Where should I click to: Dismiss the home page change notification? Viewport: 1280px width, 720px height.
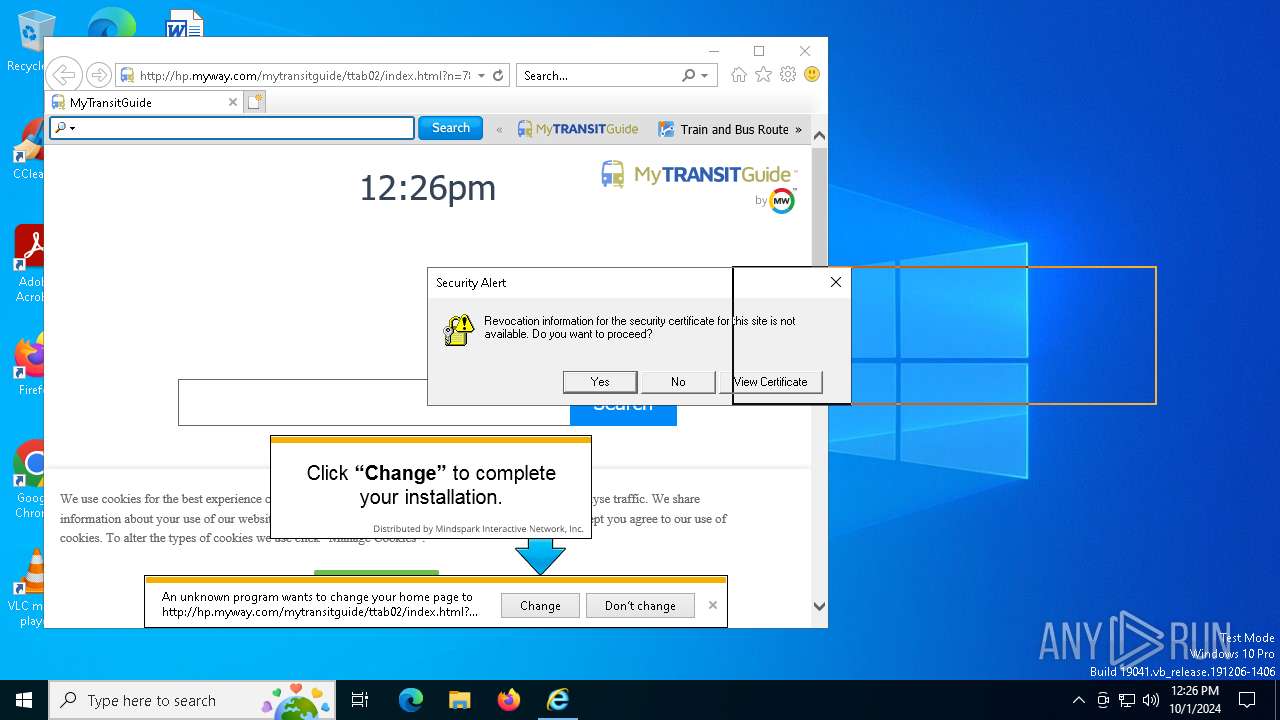coord(713,605)
